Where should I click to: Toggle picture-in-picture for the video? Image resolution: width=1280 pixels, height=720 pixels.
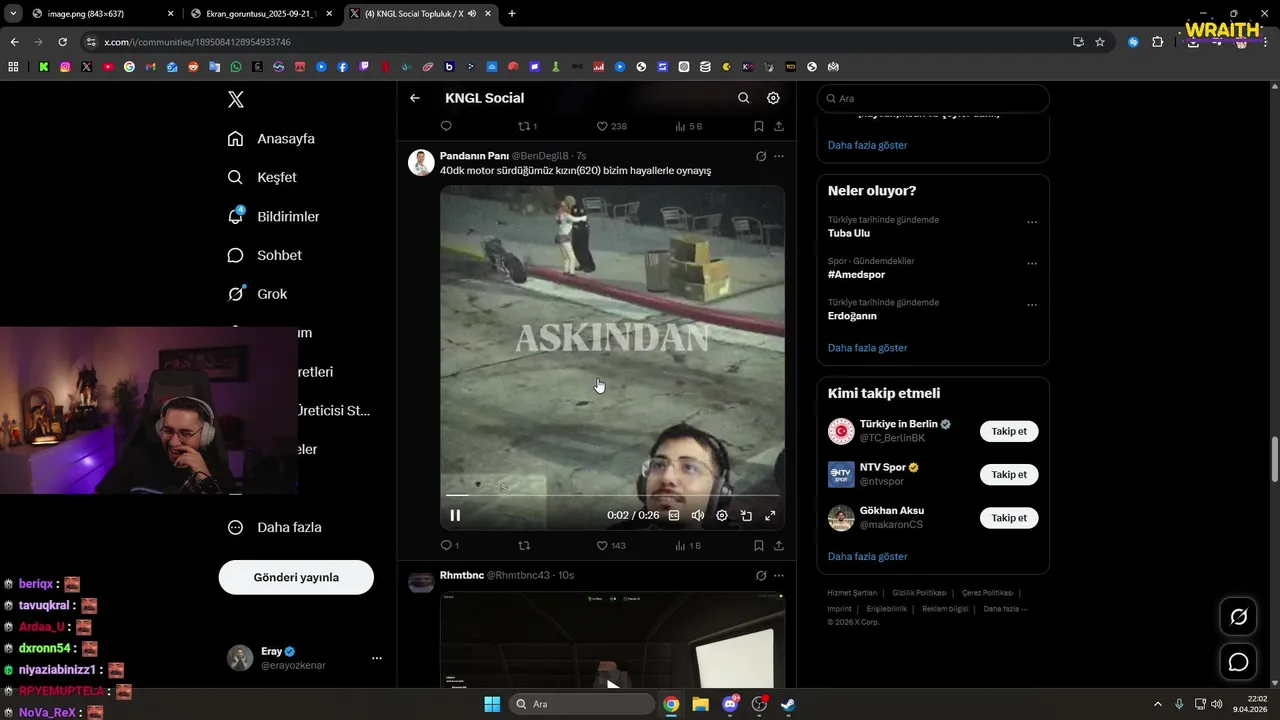746,515
